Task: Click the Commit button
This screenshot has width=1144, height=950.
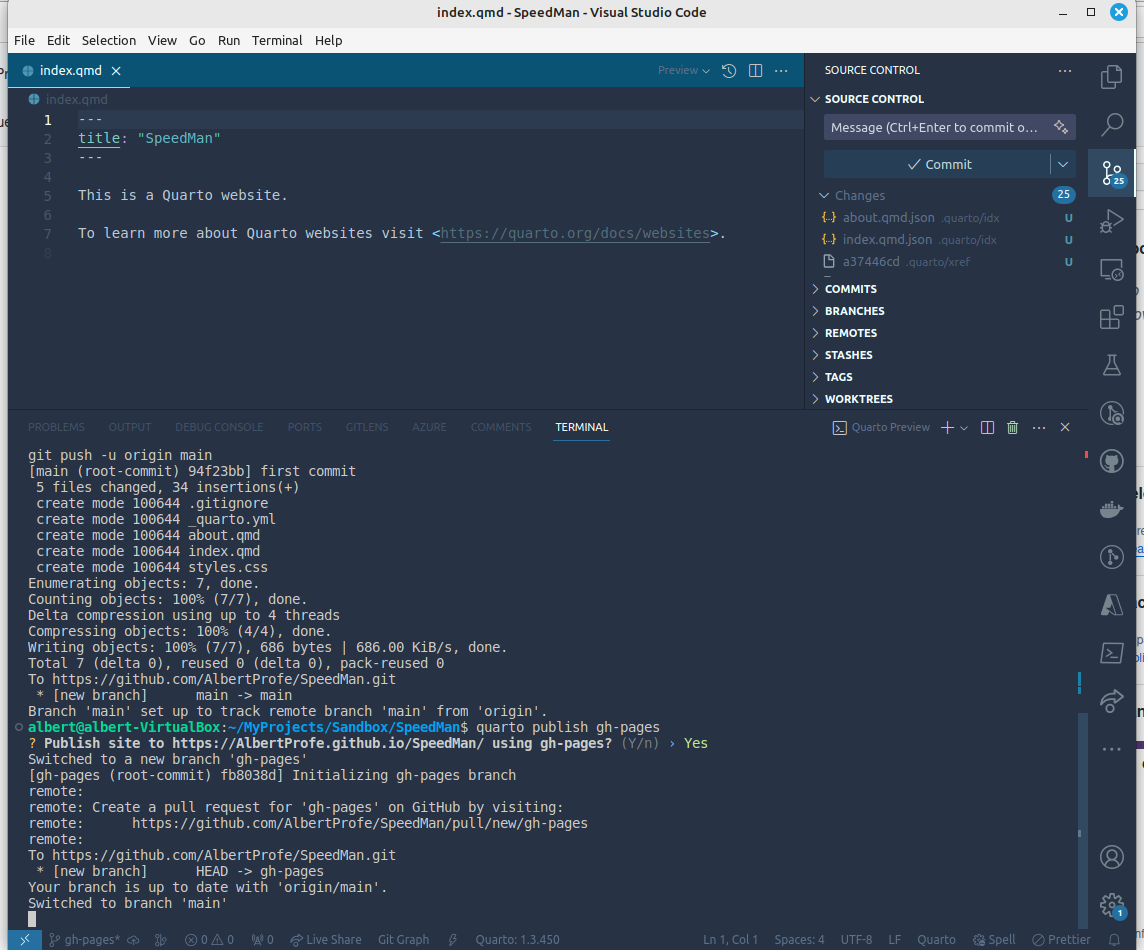Action: click(938, 164)
